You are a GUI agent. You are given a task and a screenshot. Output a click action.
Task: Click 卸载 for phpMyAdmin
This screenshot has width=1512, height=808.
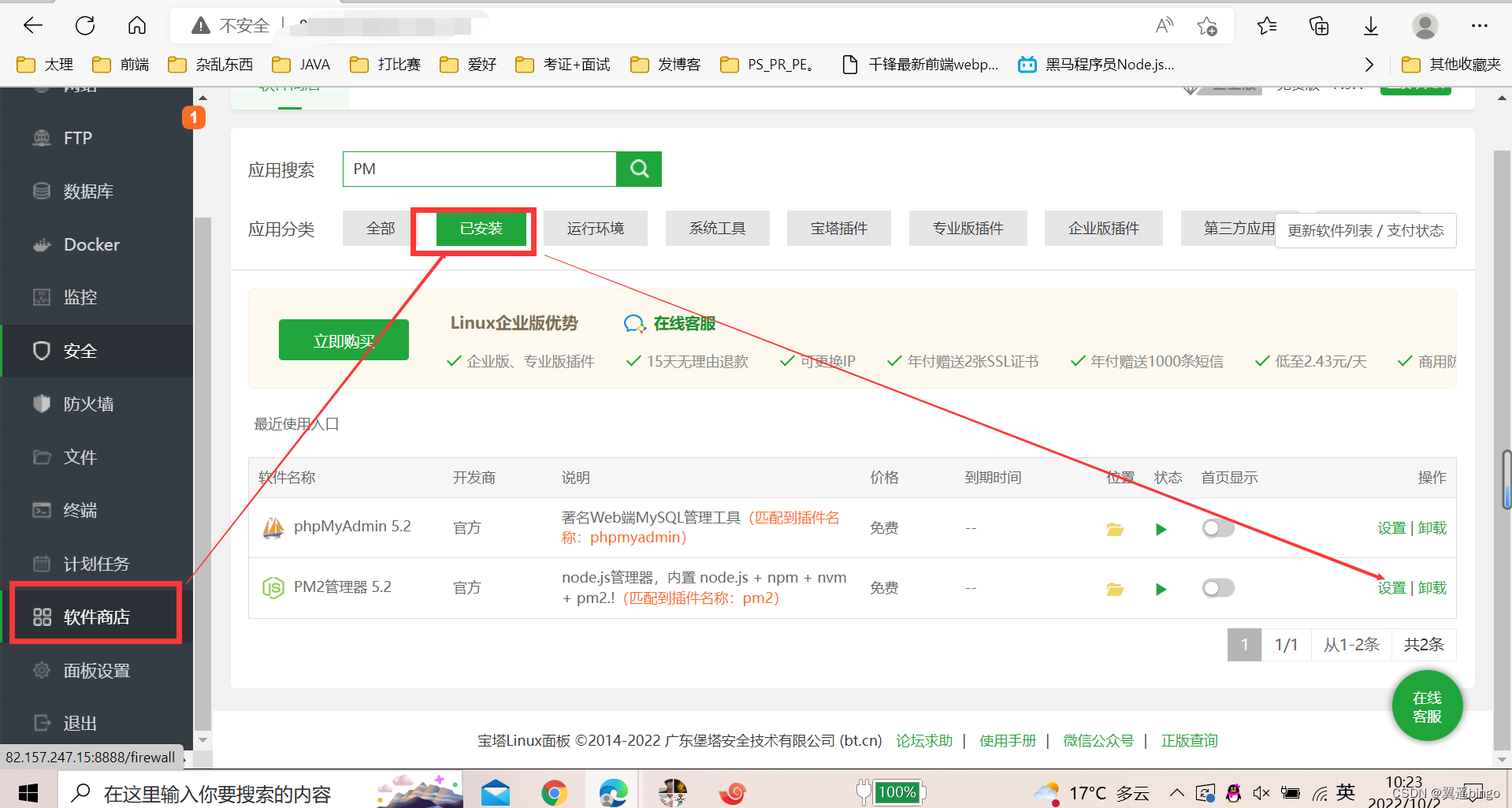[x=1432, y=528]
